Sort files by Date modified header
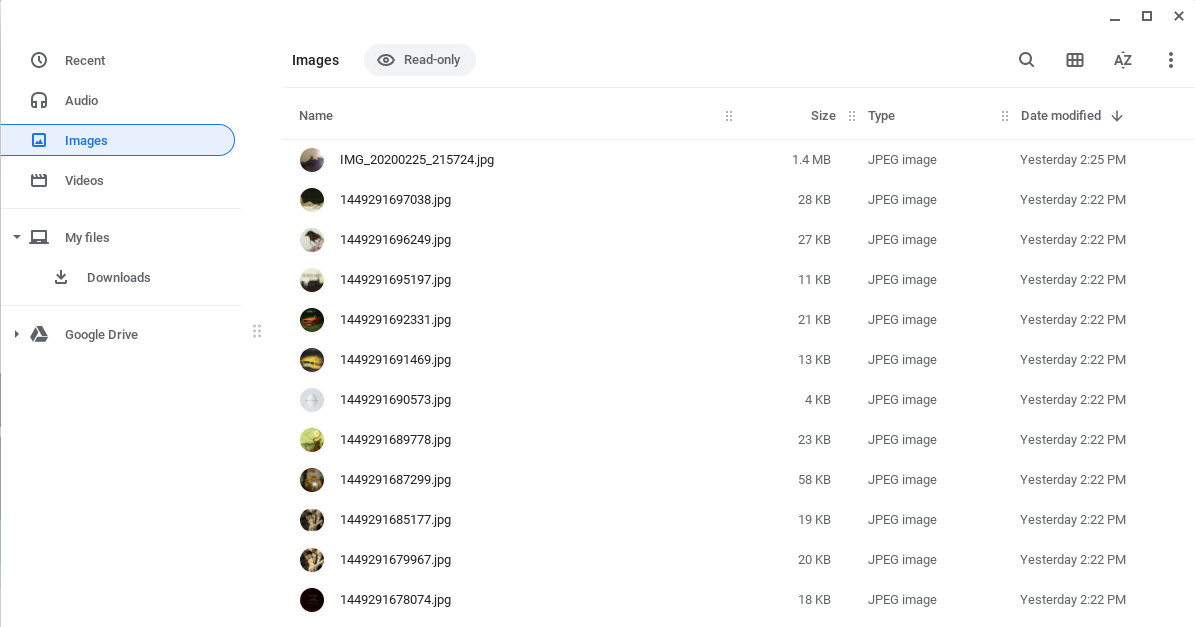1195x627 pixels. [x=1061, y=116]
